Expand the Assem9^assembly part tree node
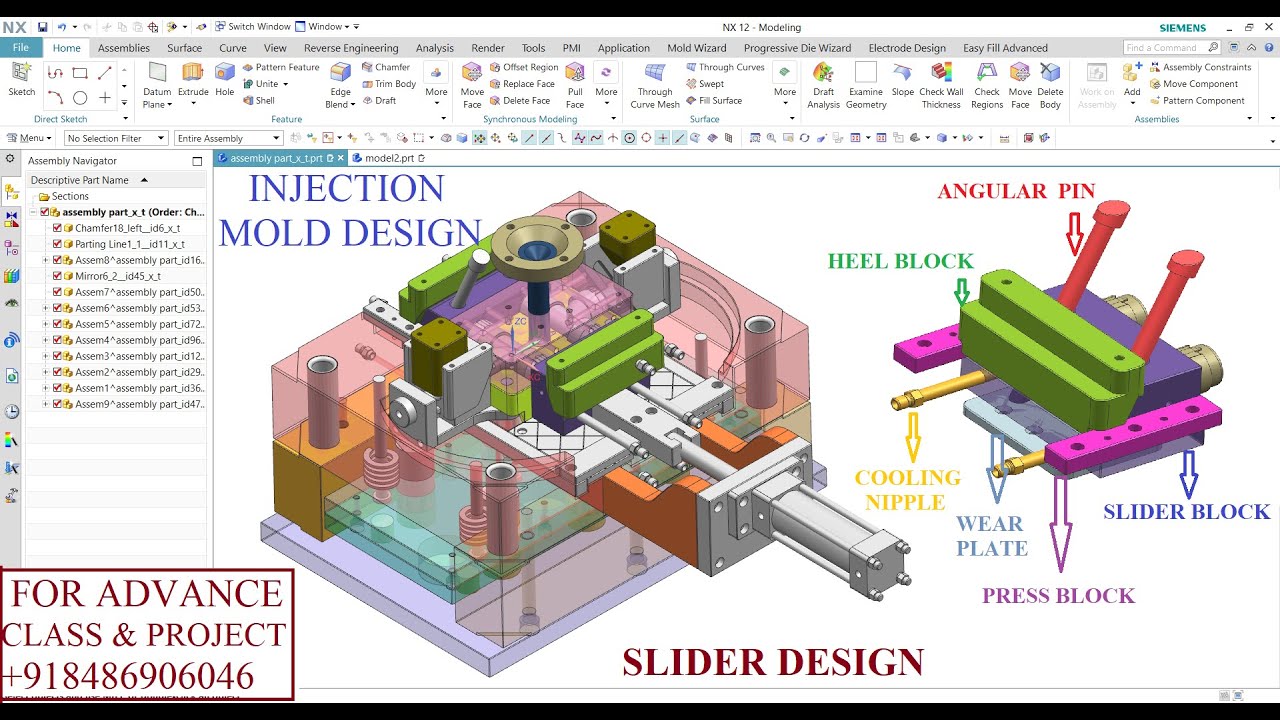Screen dimensions: 1280x720 (x=45, y=404)
